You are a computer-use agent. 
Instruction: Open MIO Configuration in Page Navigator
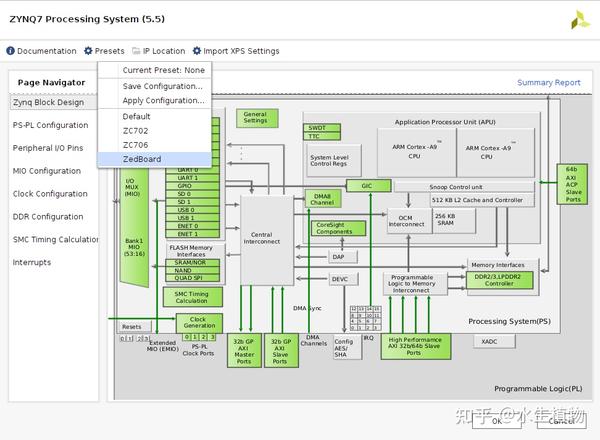pyautogui.click(x=47, y=171)
